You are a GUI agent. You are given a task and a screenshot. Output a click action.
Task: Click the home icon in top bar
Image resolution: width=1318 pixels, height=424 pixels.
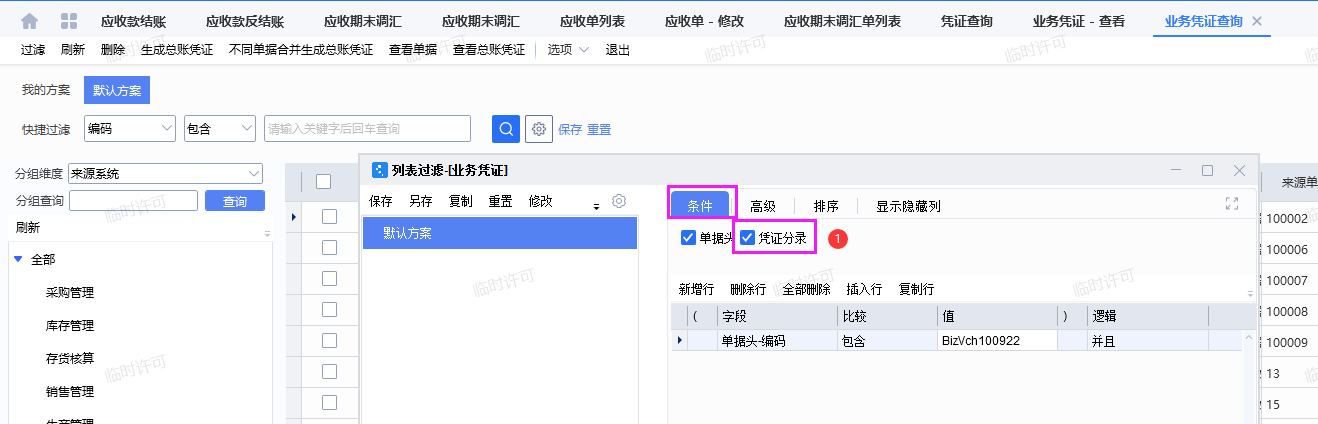[x=30, y=21]
